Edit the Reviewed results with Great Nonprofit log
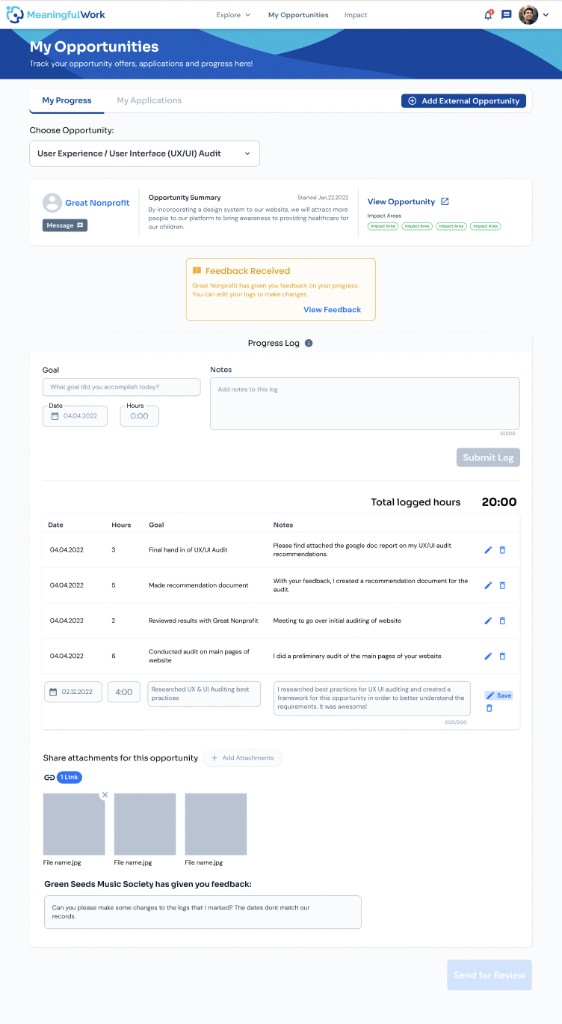Viewport: 562px width, 1024px height. coord(488,620)
